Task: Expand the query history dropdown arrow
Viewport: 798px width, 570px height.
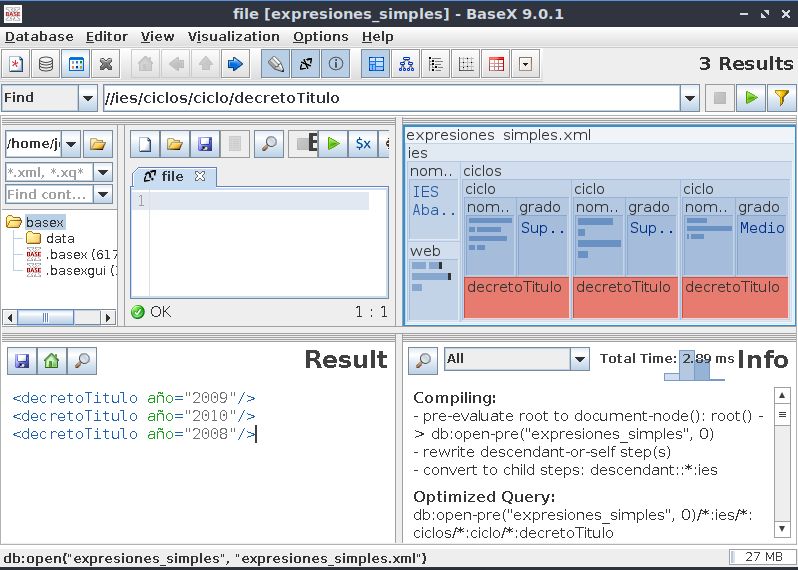Action: (689, 98)
